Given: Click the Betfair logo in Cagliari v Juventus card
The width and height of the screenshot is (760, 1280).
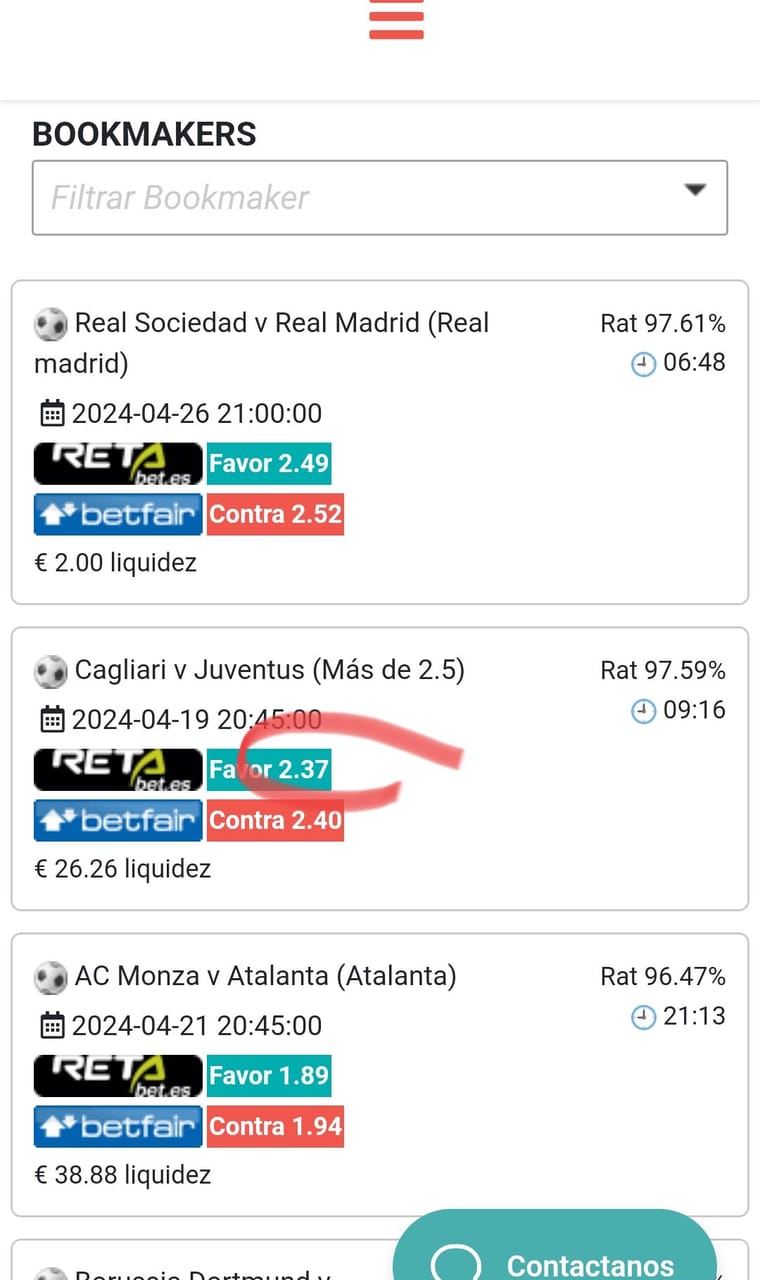Looking at the screenshot, I should [118, 820].
